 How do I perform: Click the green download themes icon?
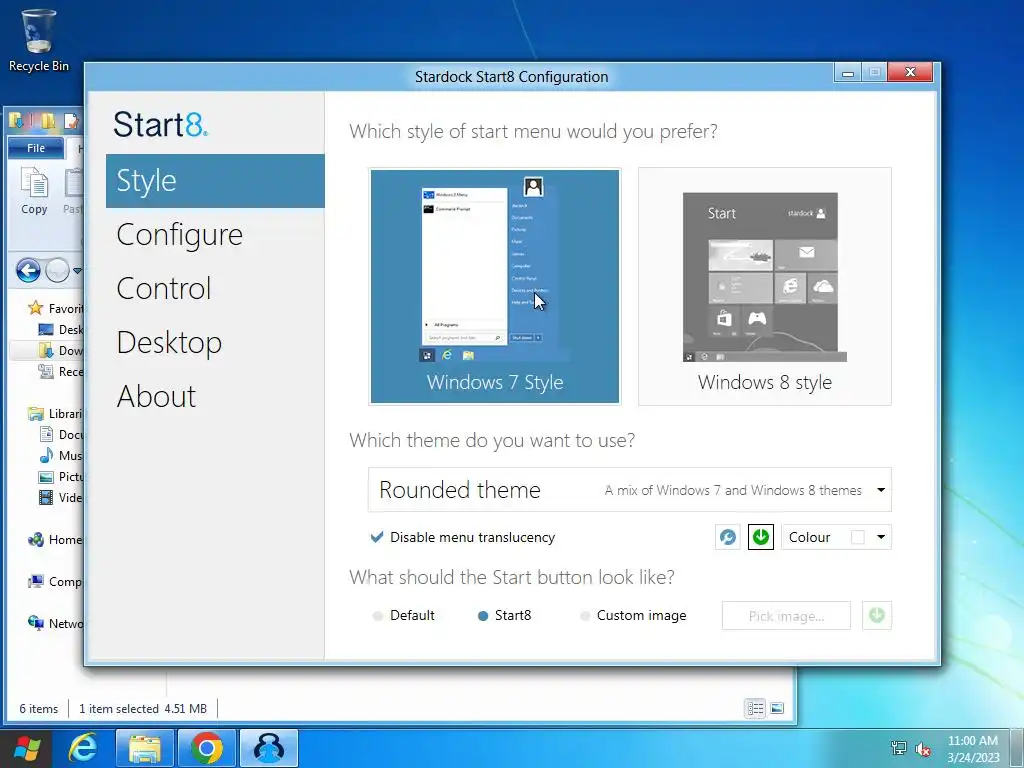[x=761, y=537]
